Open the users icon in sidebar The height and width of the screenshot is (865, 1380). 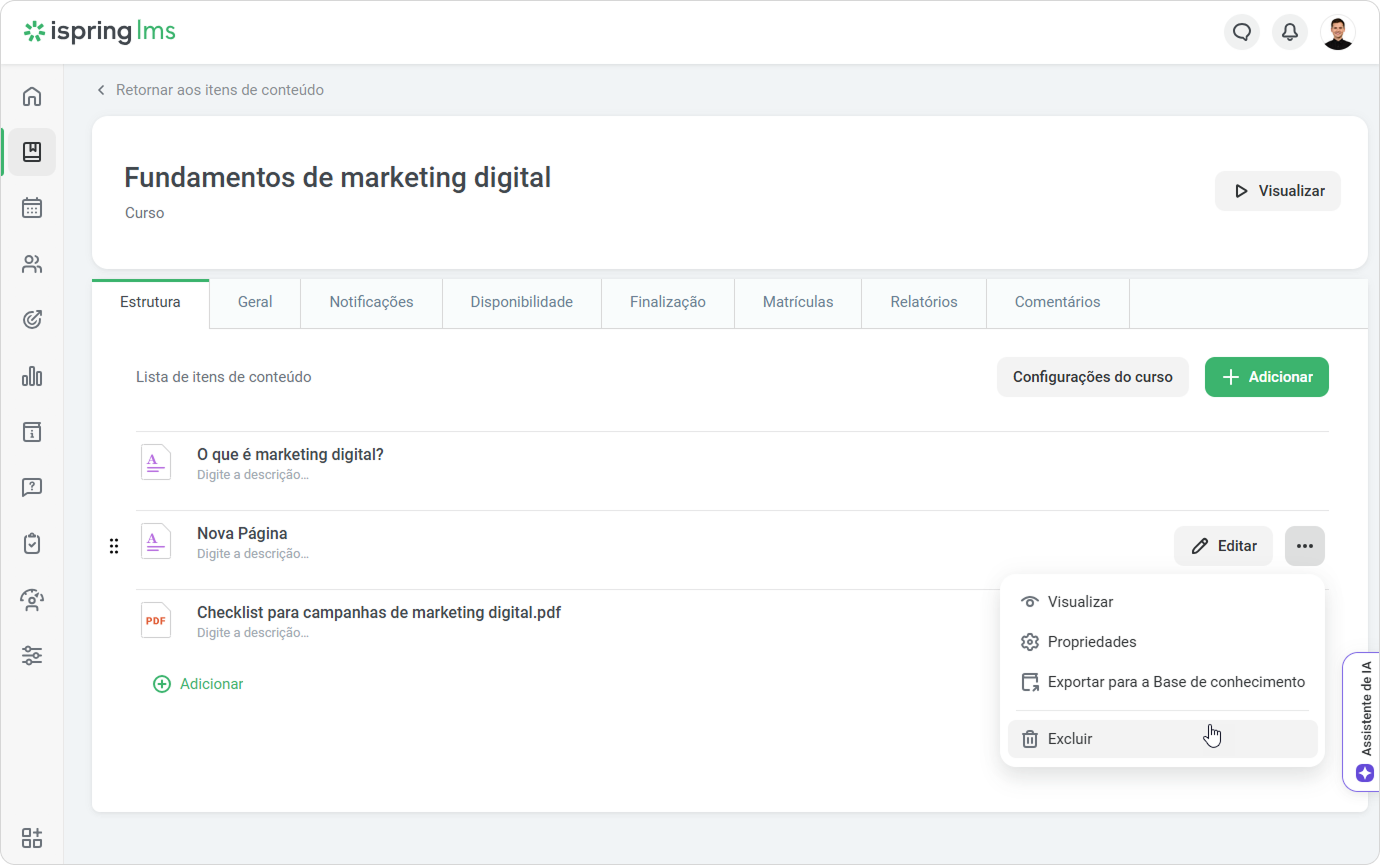click(x=32, y=264)
